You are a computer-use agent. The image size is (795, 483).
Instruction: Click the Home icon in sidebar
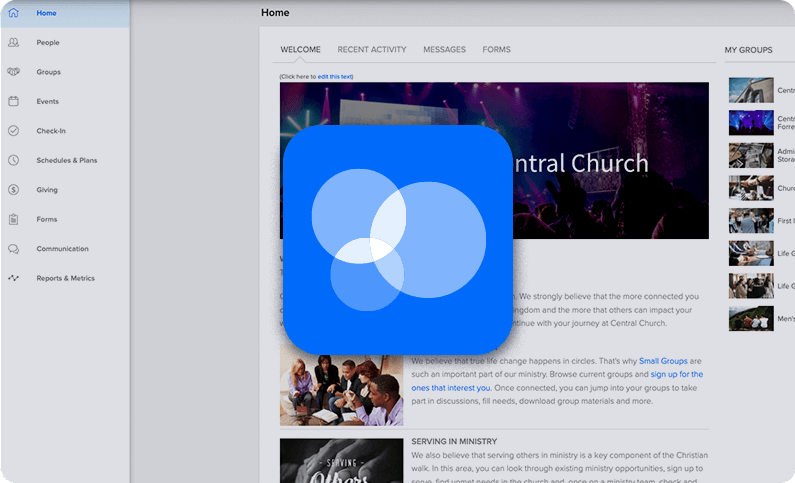tap(14, 13)
